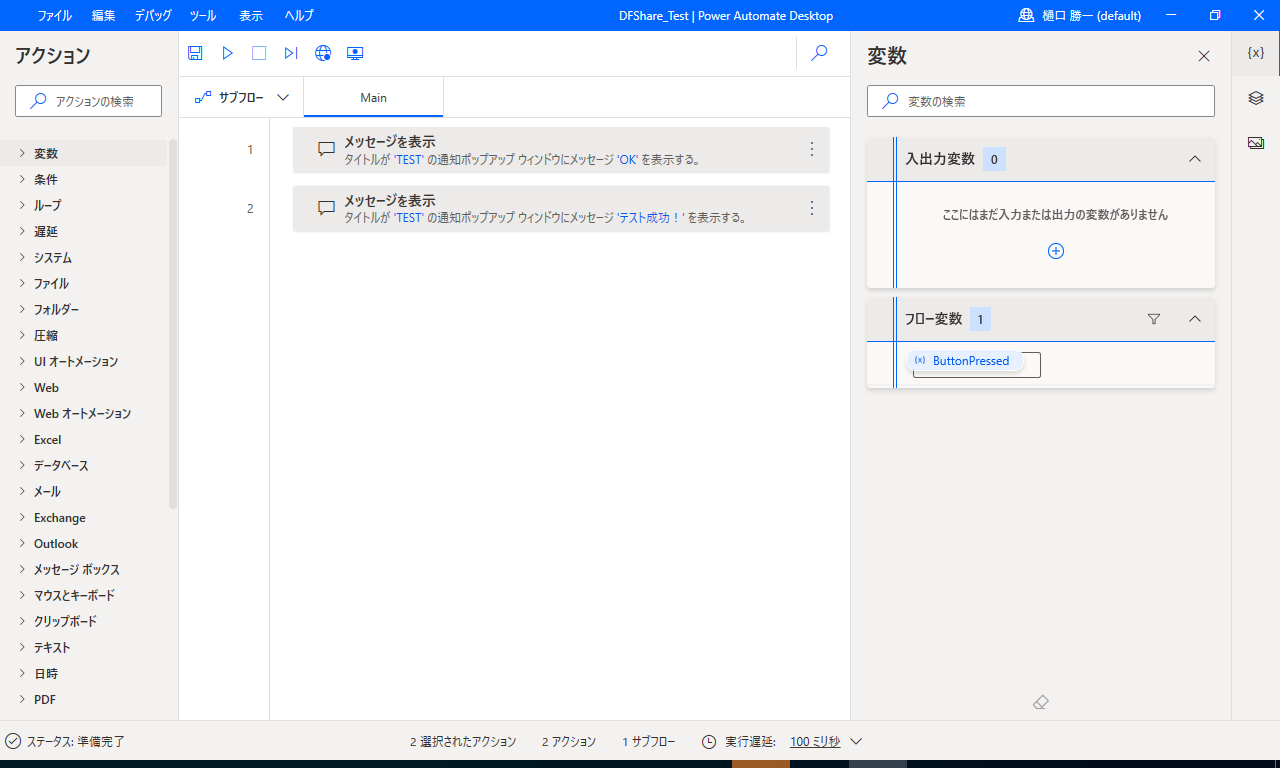Select action 1 showing message 'OK'
Image resolution: width=1280 pixels, height=768 pixels.
[561, 150]
